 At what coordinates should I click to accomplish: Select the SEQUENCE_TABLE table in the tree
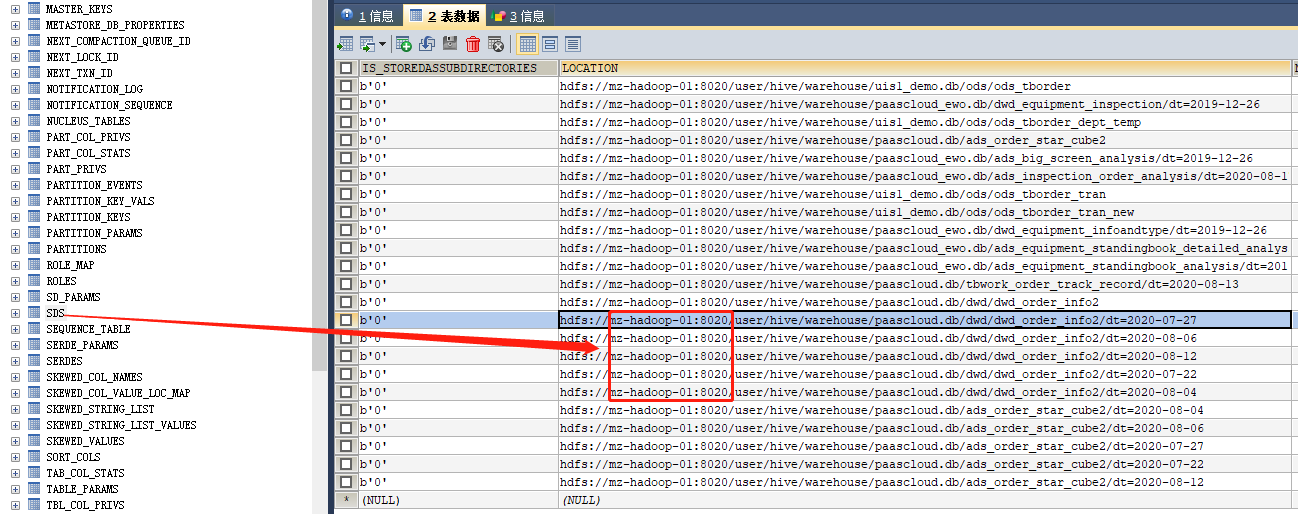(88, 329)
